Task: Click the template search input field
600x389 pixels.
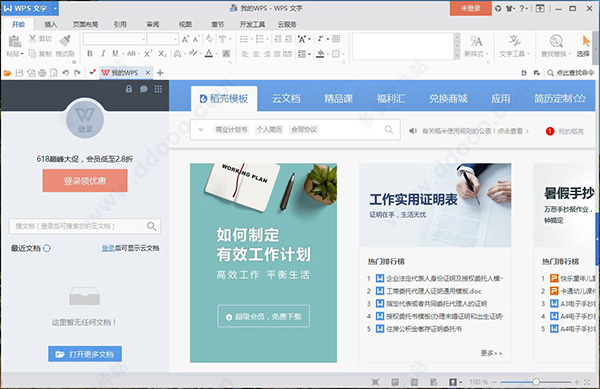Action: click(295, 130)
